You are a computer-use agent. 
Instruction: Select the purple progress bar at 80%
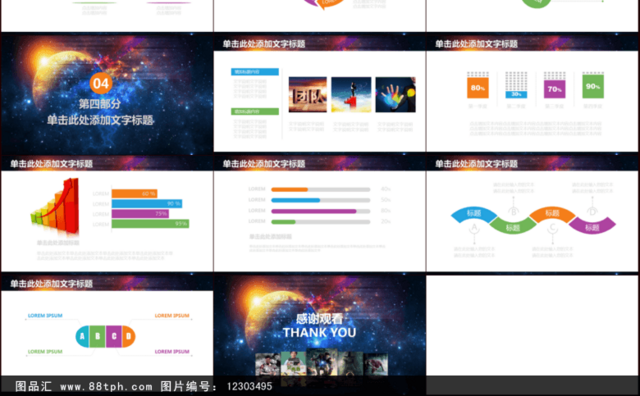click(x=313, y=211)
